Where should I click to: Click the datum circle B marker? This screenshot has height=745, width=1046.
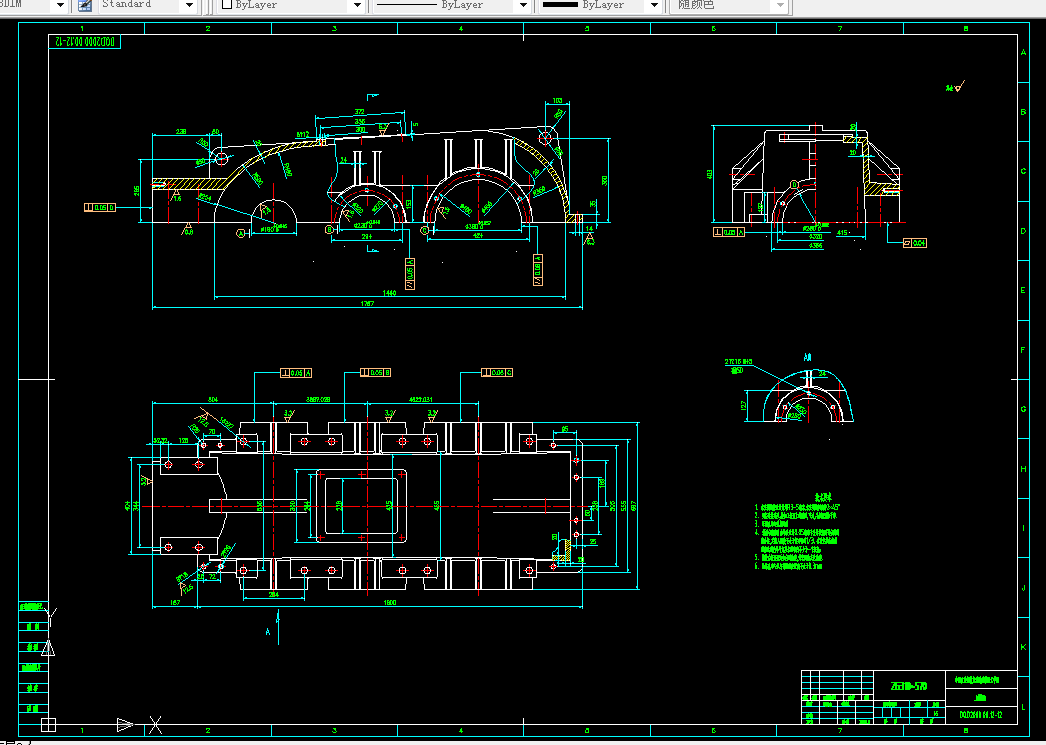pos(330,229)
